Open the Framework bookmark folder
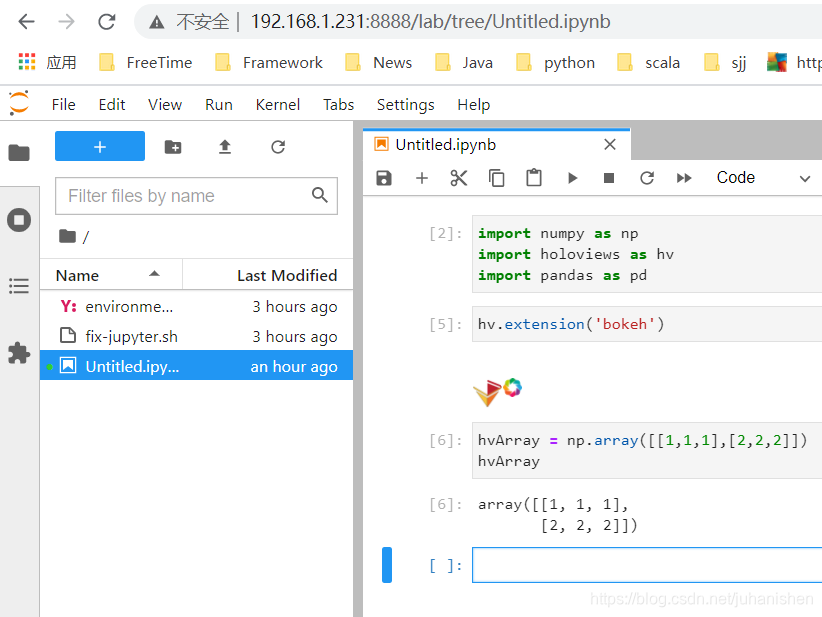The width and height of the screenshot is (822, 617). point(269,62)
